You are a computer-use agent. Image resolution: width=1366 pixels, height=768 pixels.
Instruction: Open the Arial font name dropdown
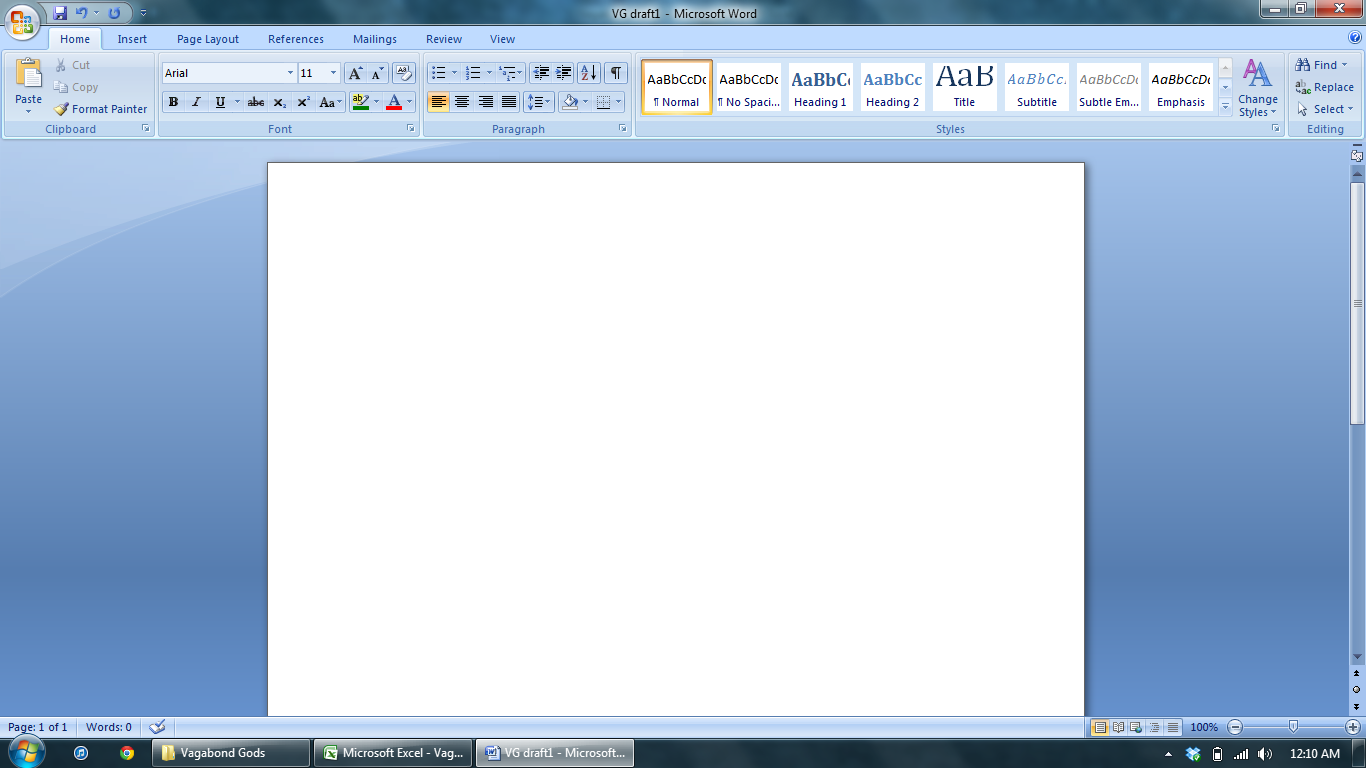tap(290, 73)
